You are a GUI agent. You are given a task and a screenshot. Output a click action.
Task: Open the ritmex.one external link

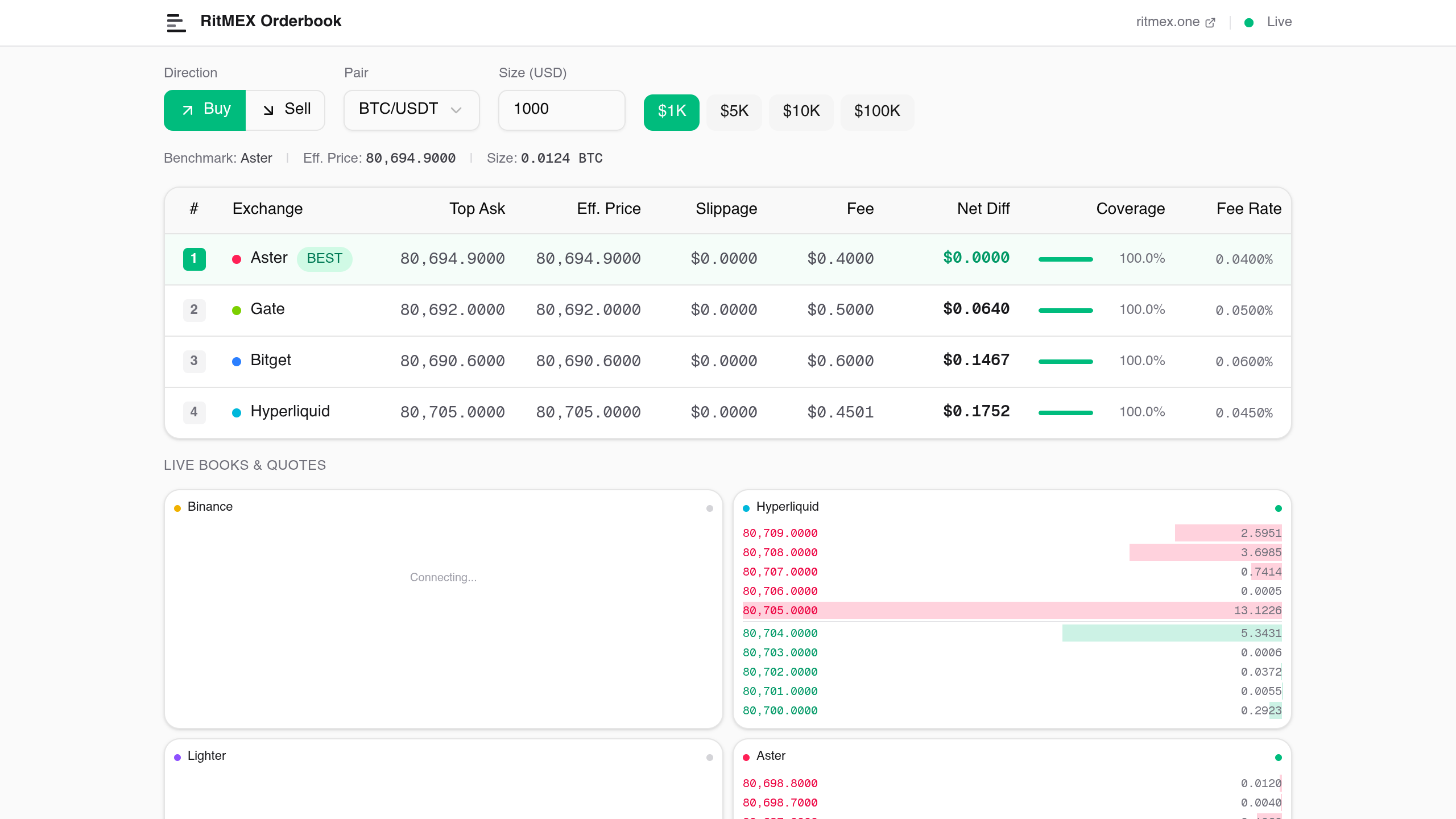[x=1176, y=22]
